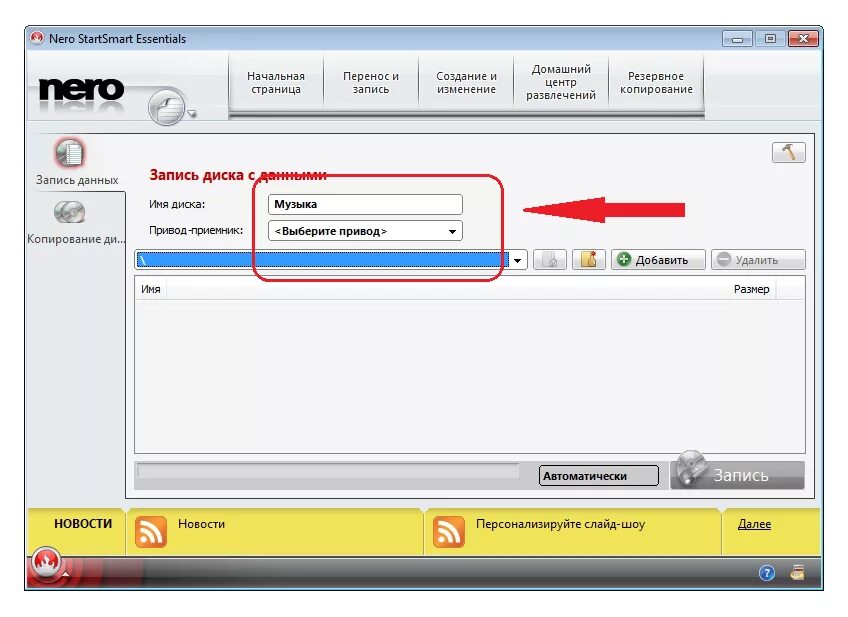Image resolution: width=848 pixels, height=617 pixels.
Task: Switch to the Начальная страница tab
Action: click(276, 83)
